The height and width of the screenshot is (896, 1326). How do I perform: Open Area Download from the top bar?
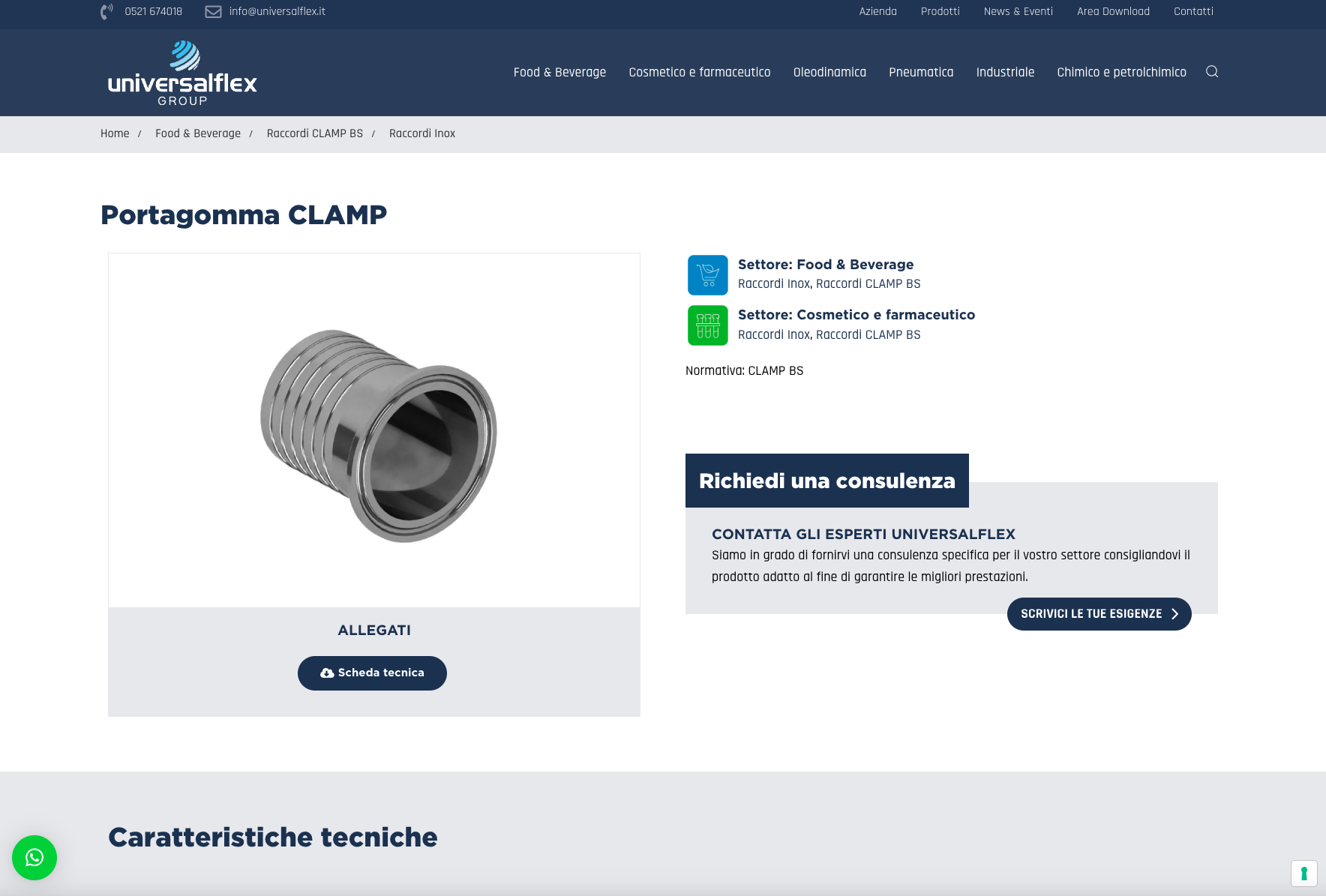click(1113, 11)
